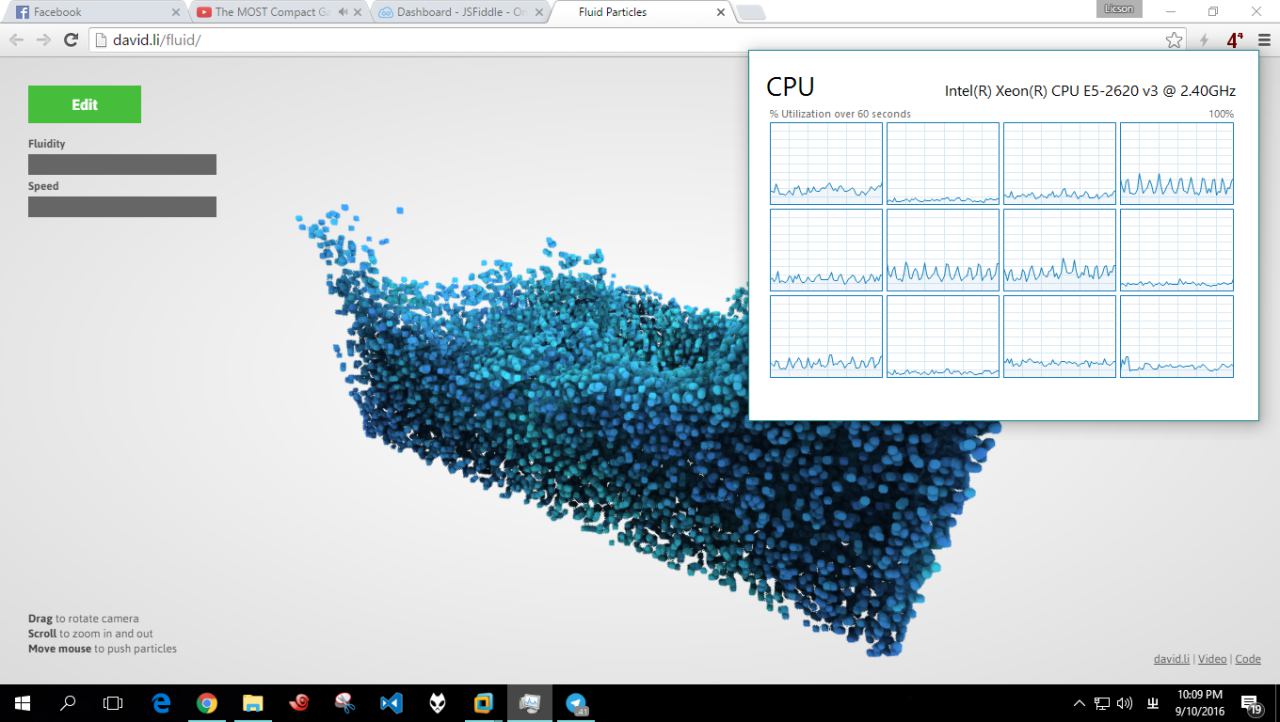The height and width of the screenshot is (722, 1280).
Task: Open the red 4 extension icon
Action: pos(1235,40)
